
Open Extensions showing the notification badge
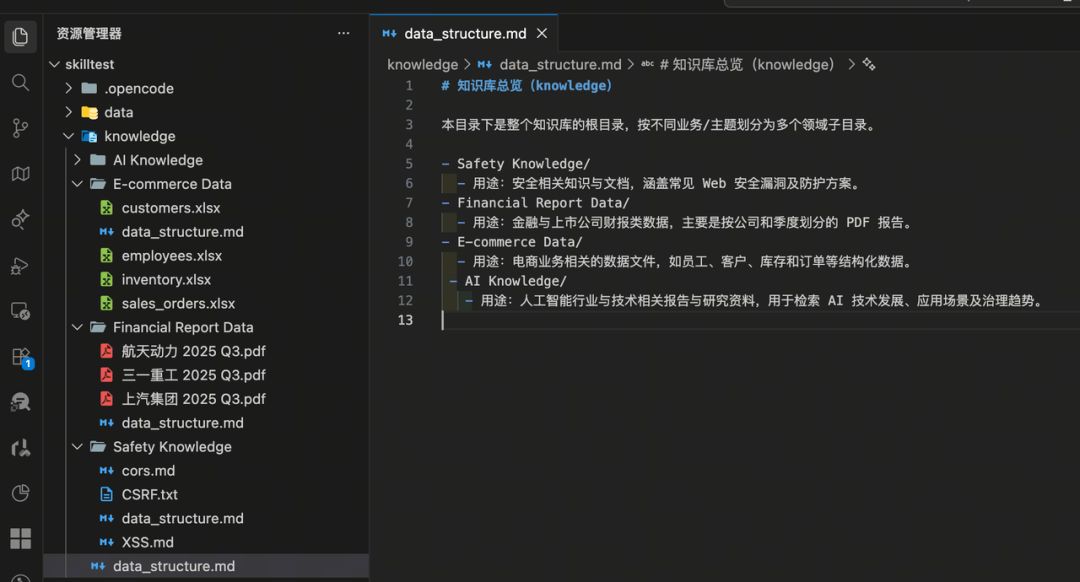tap(21, 358)
